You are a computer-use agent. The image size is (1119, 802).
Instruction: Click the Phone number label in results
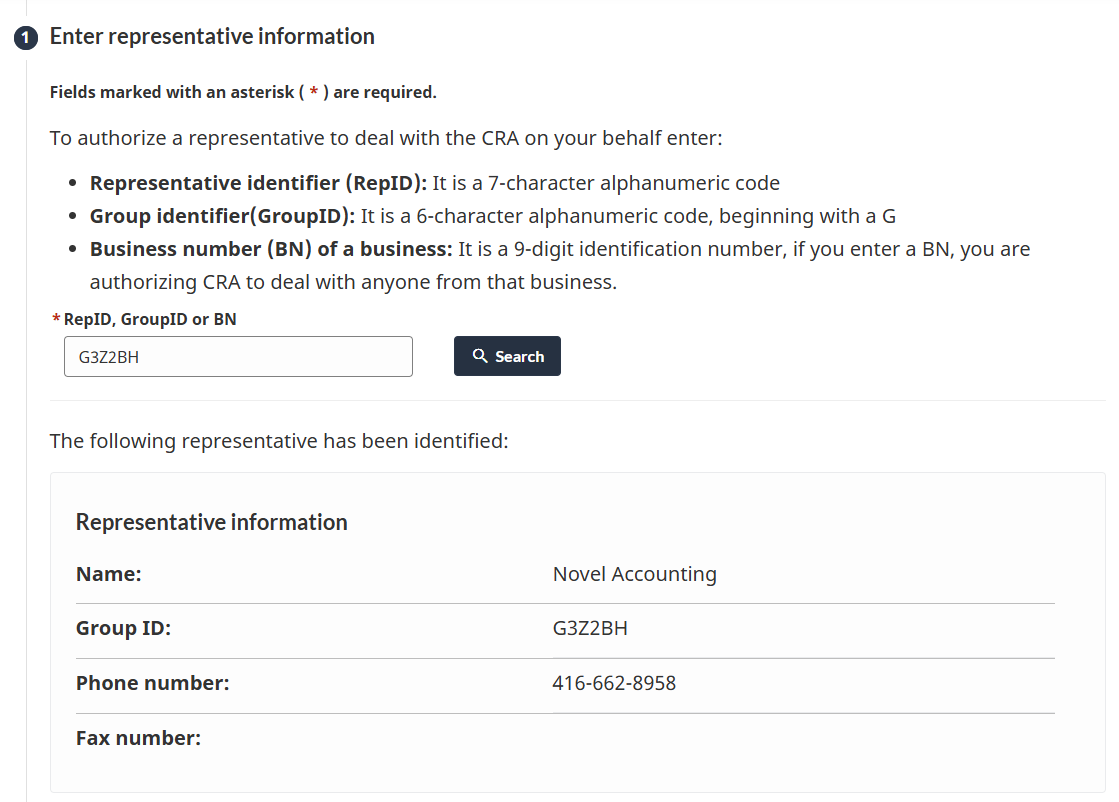click(x=153, y=684)
